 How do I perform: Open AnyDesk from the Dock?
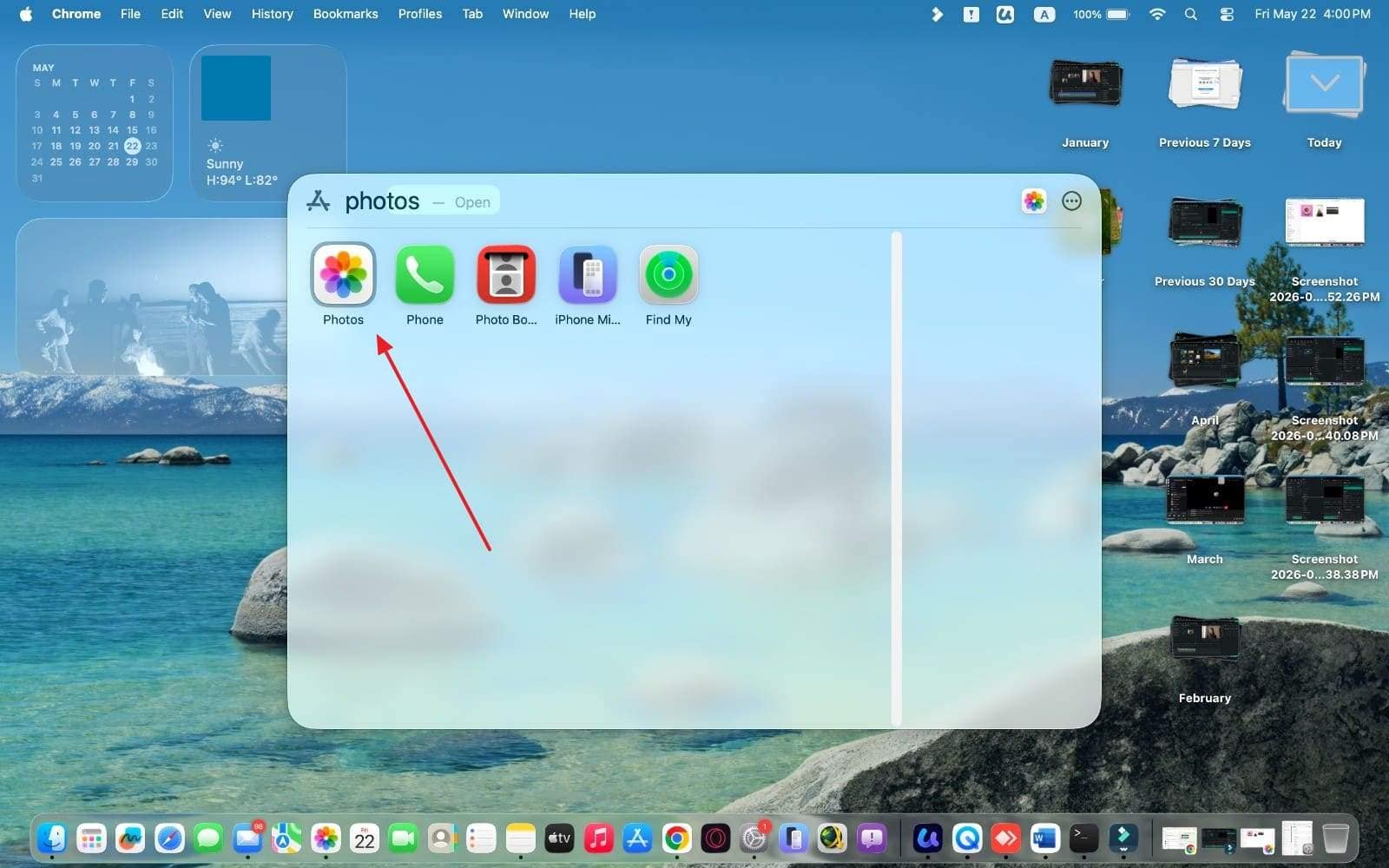pos(1006,838)
